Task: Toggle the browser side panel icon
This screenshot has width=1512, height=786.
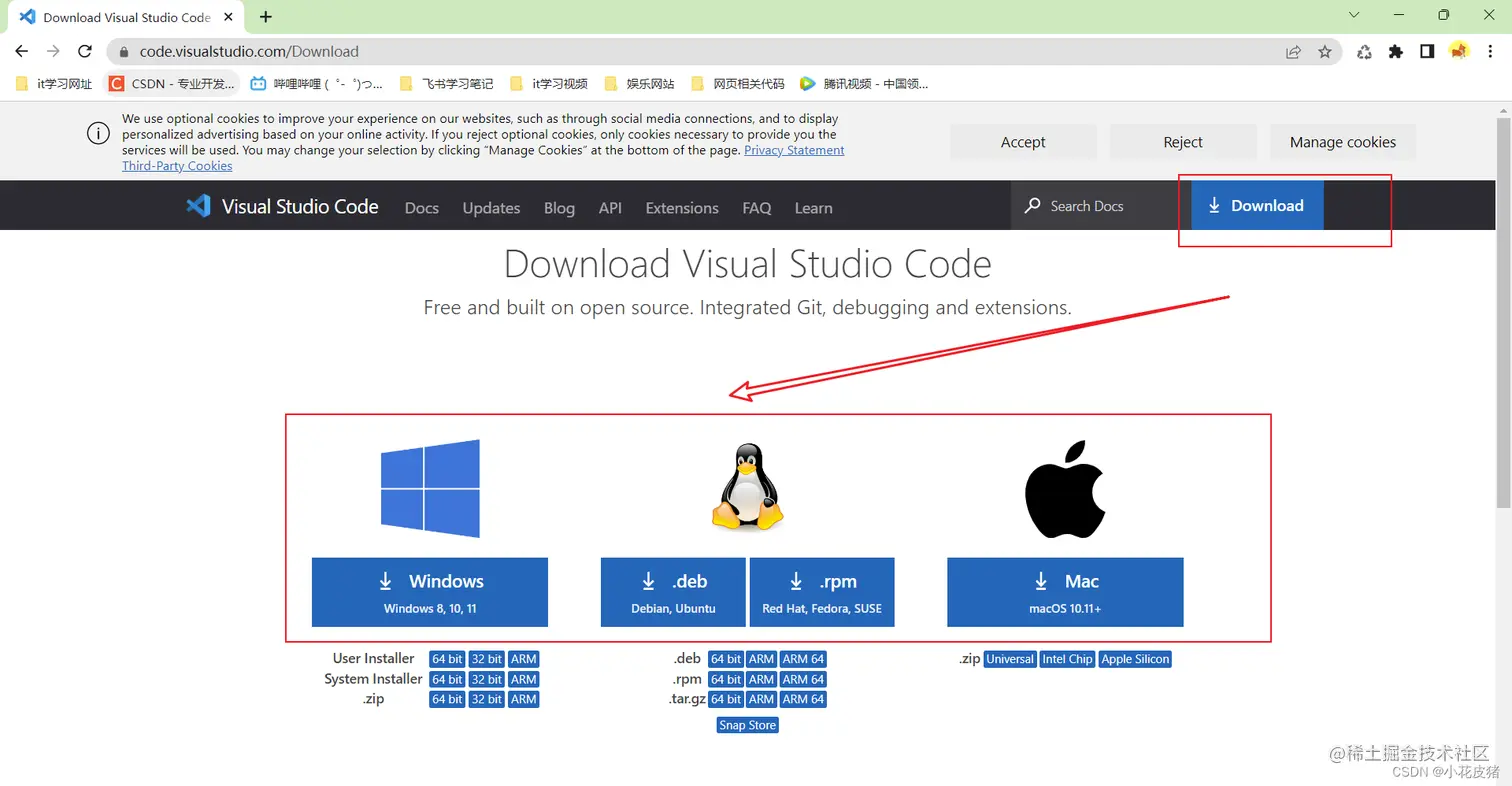Action: pyautogui.click(x=1427, y=51)
